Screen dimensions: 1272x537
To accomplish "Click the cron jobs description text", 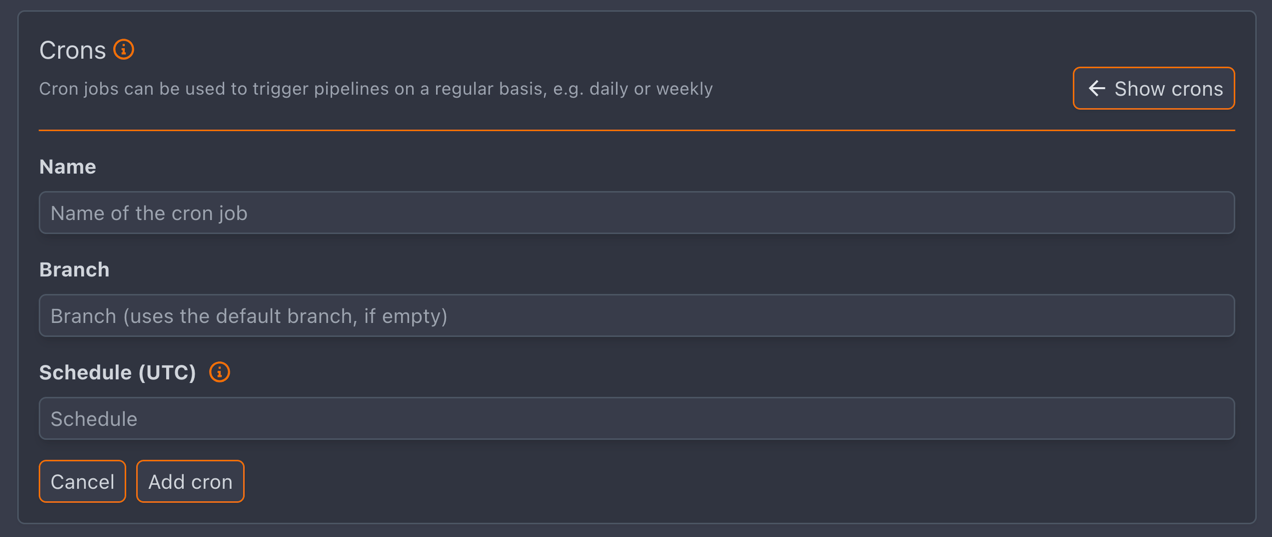I will [376, 89].
